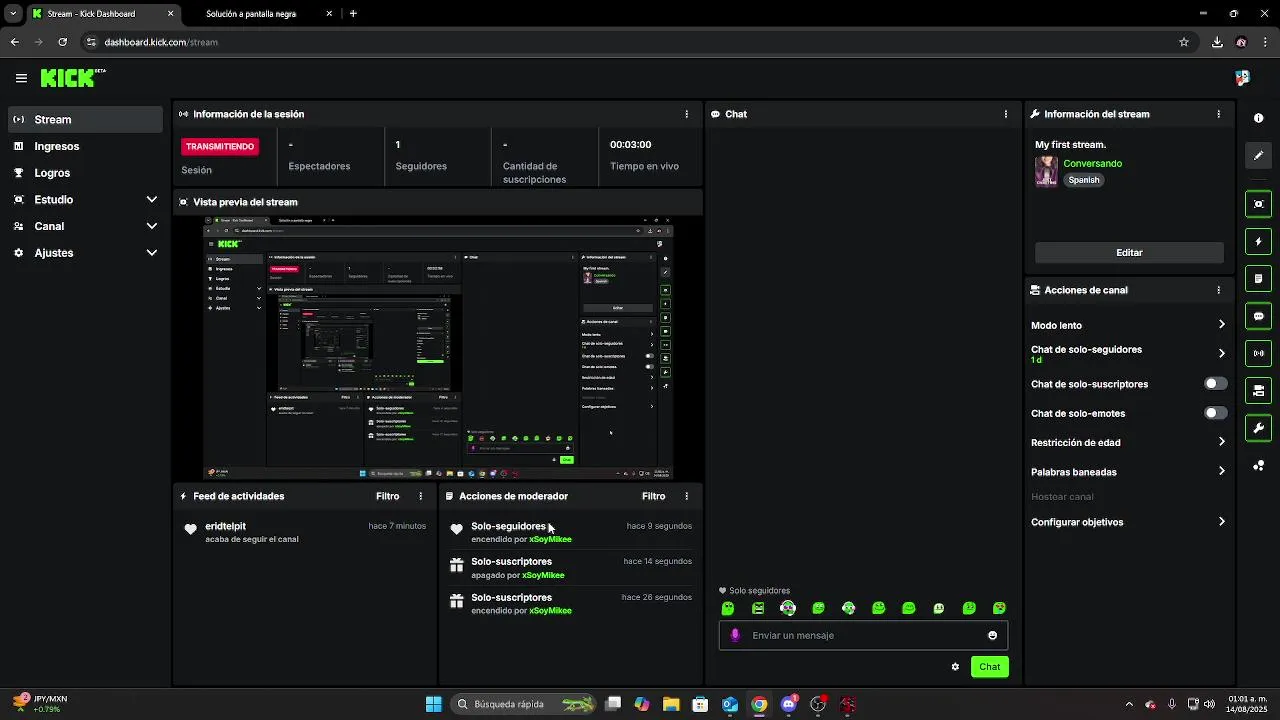Expand the Ajustes sidebar section
The image size is (1280, 720).
(152, 253)
